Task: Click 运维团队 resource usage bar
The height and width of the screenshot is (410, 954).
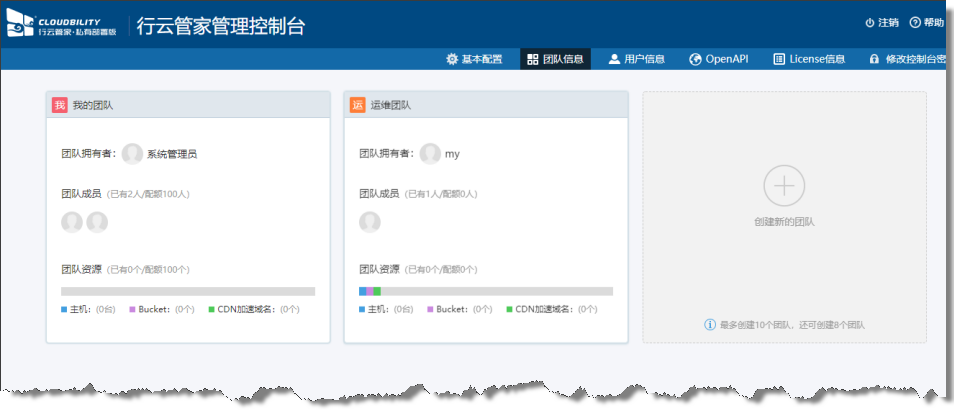Action: (x=486, y=291)
